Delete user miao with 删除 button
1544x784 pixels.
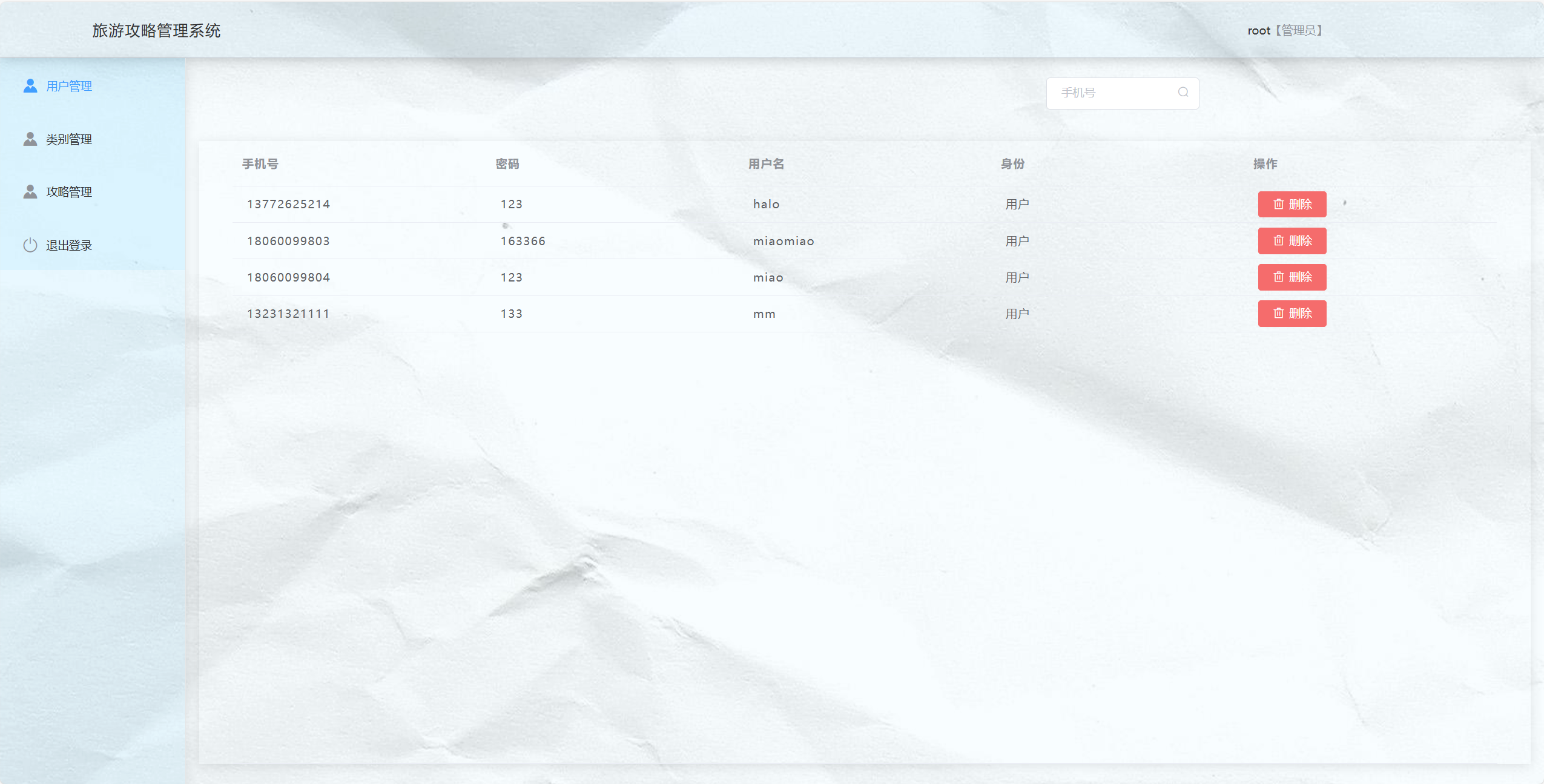tap(1292, 277)
